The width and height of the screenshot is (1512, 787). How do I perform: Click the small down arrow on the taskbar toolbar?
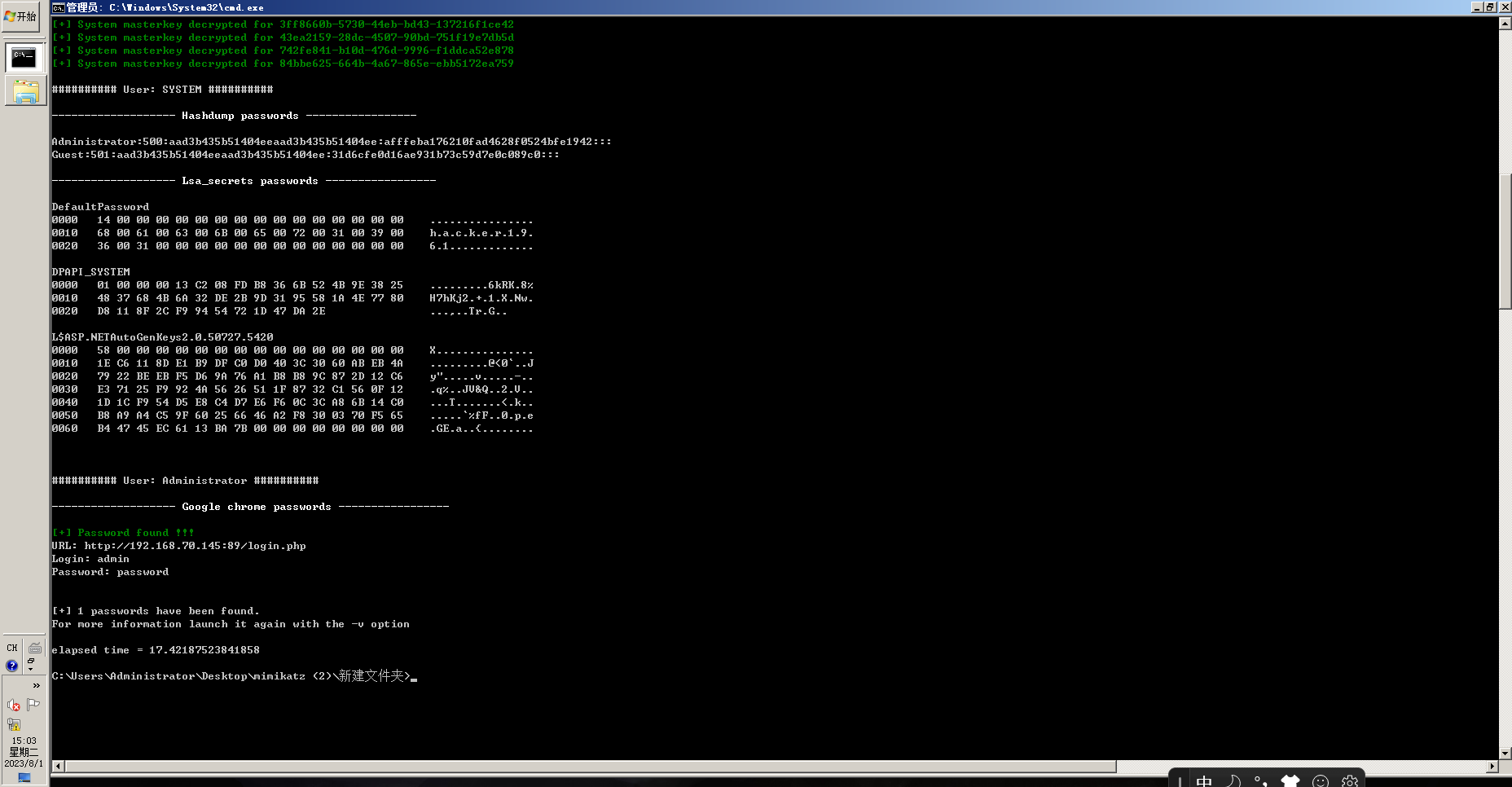31,669
